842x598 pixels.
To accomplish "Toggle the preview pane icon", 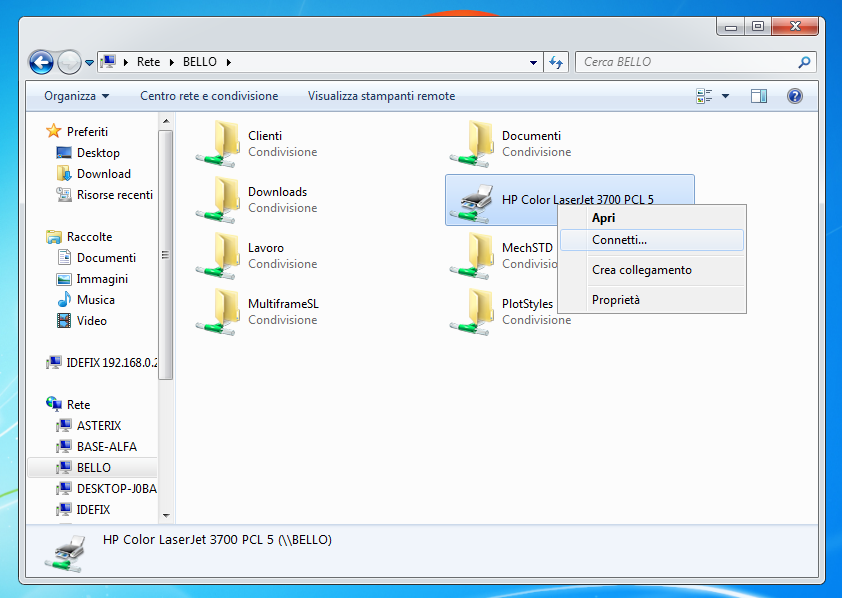I will pyautogui.click(x=759, y=96).
